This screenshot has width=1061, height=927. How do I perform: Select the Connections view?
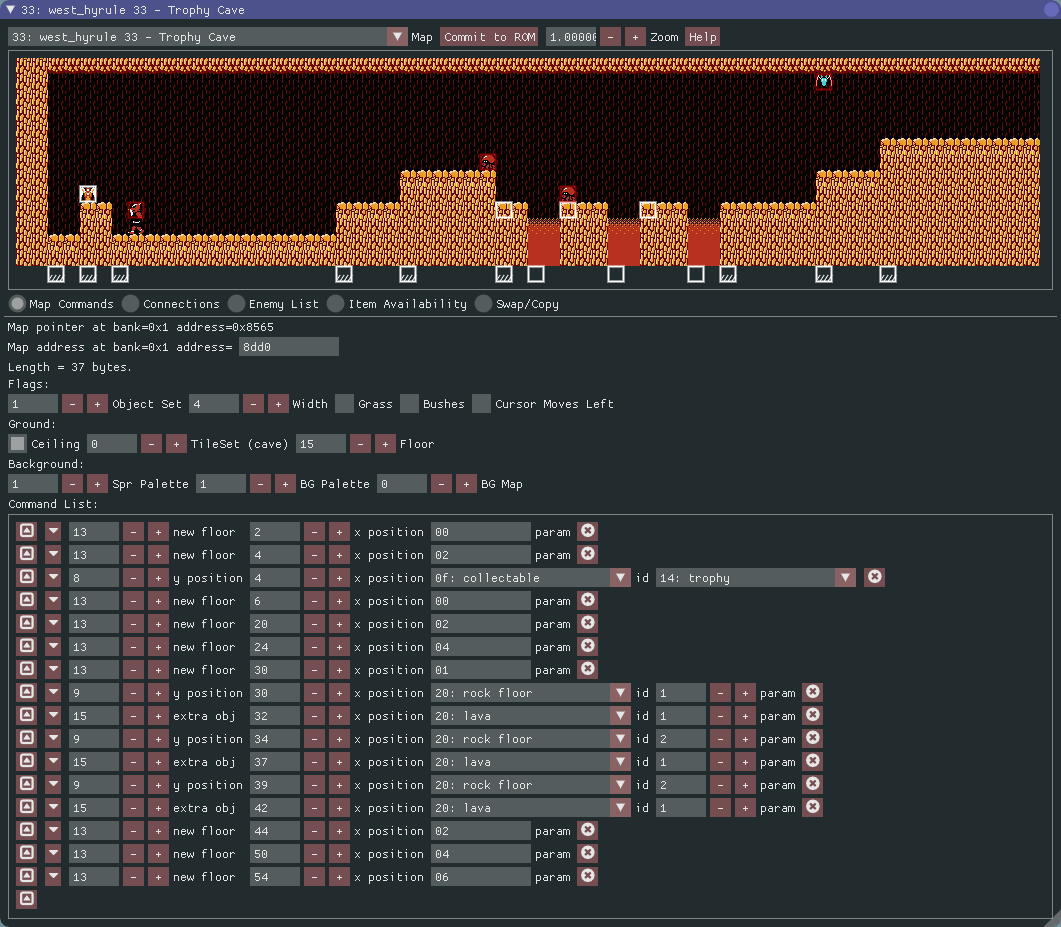(x=131, y=304)
